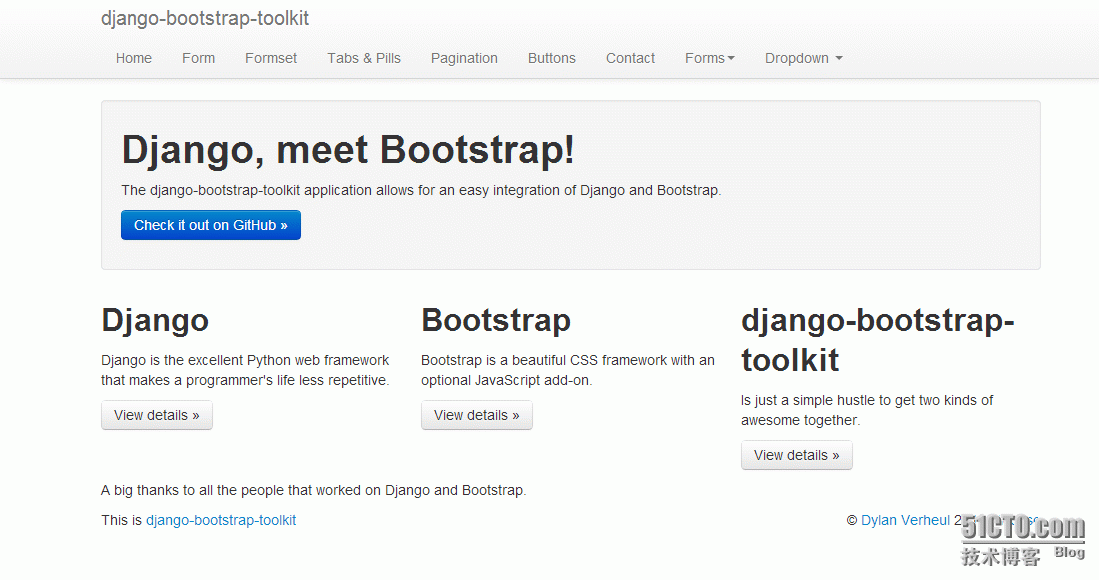The width and height of the screenshot is (1099, 580).
Task: Expand the Forms dropdown menu
Action: (709, 58)
